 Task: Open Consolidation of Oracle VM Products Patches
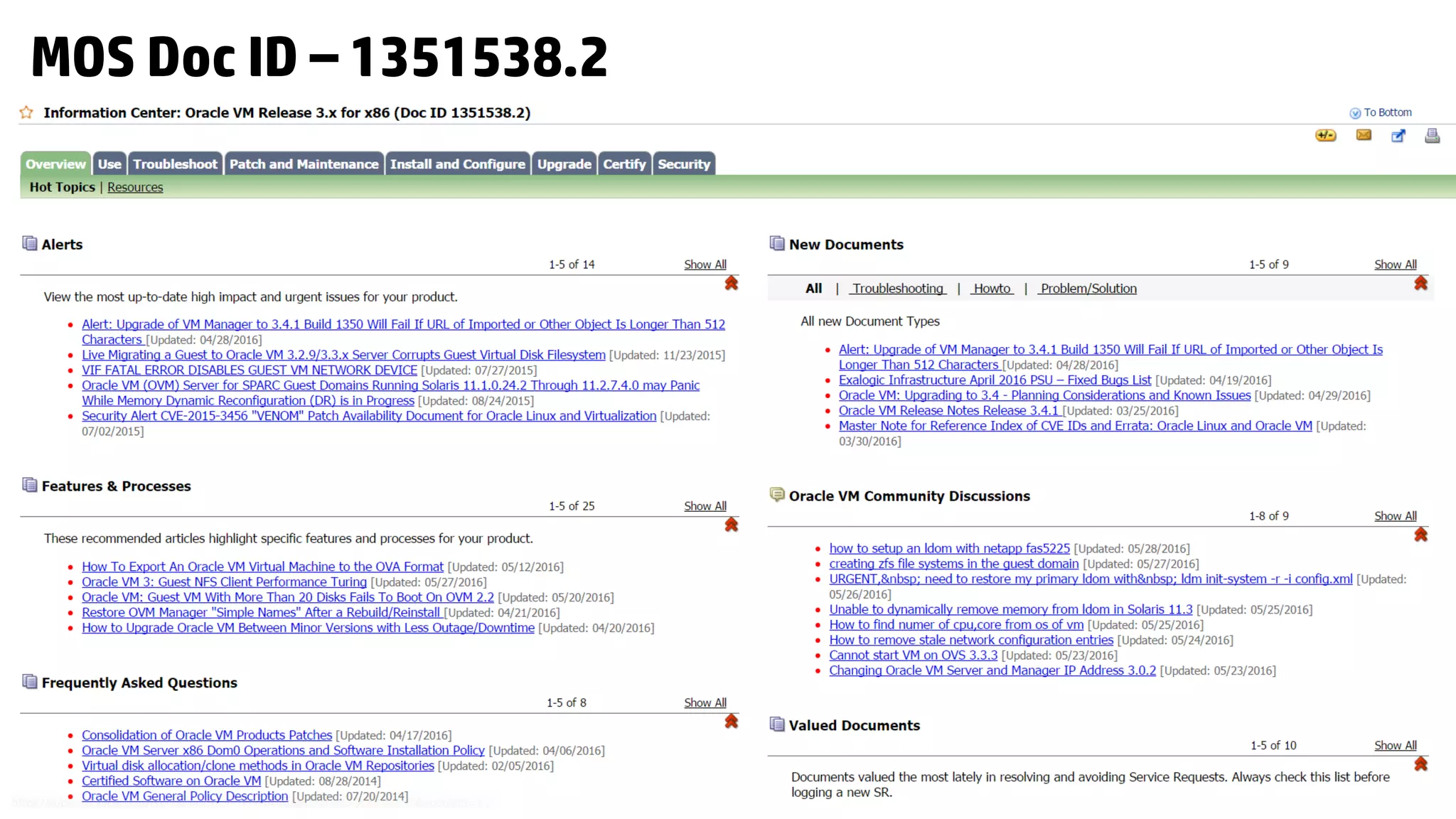pyautogui.click(x=207, y=735)
